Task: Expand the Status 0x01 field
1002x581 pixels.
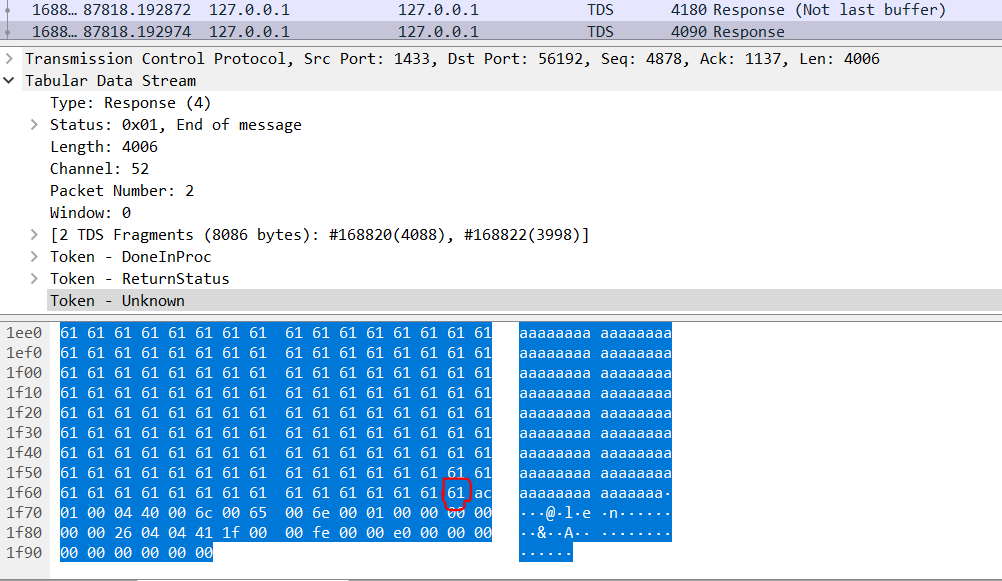Action: 35,125
